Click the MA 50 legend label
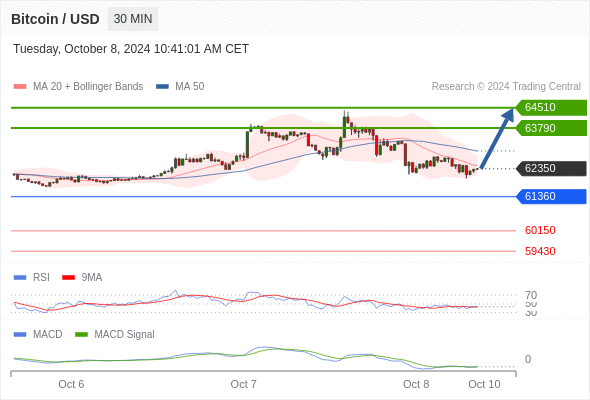The image size is (590, 400). tap(190, 87)
